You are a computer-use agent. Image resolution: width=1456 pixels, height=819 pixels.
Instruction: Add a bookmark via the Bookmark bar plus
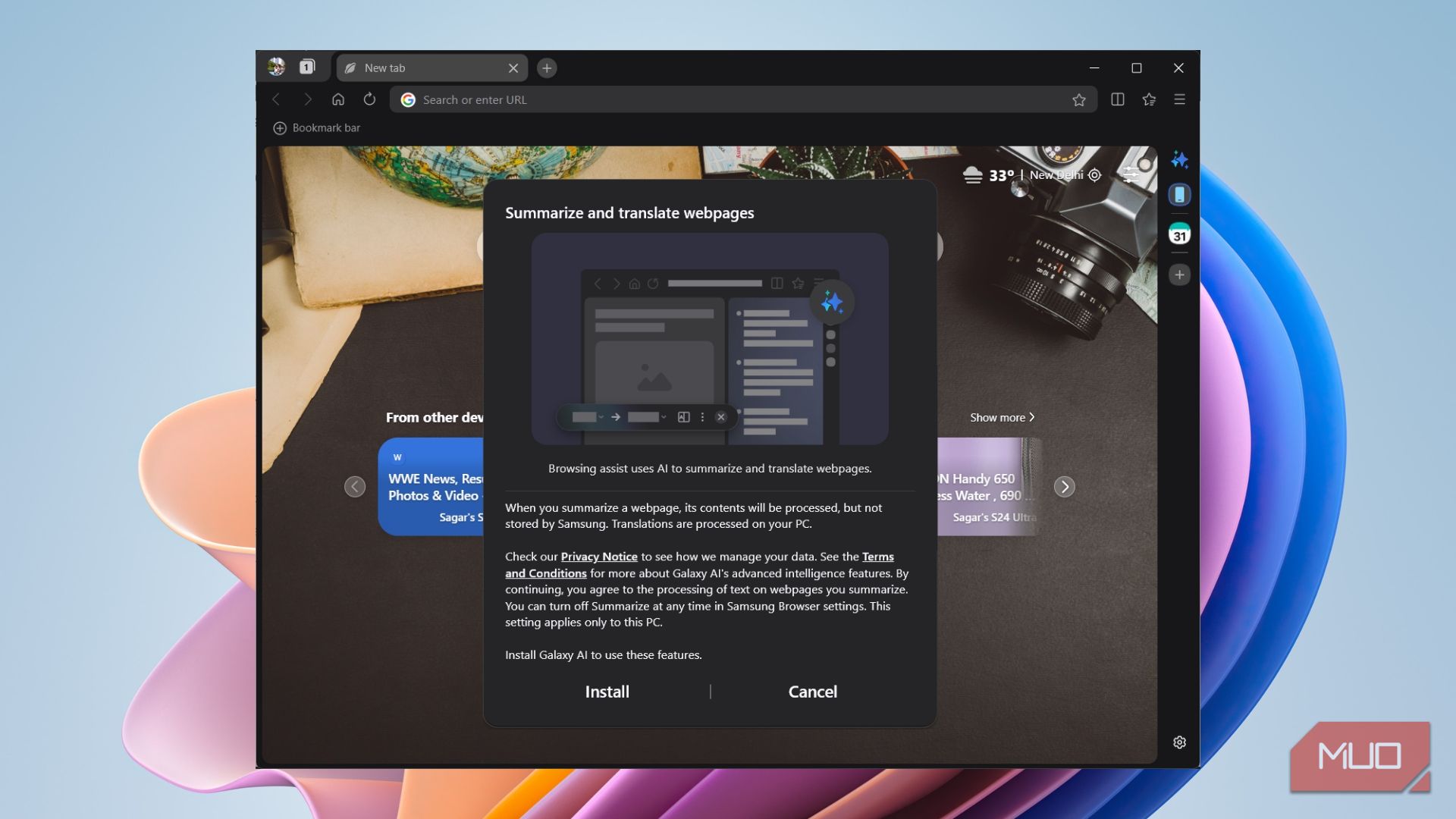click(x=280, y=128)
